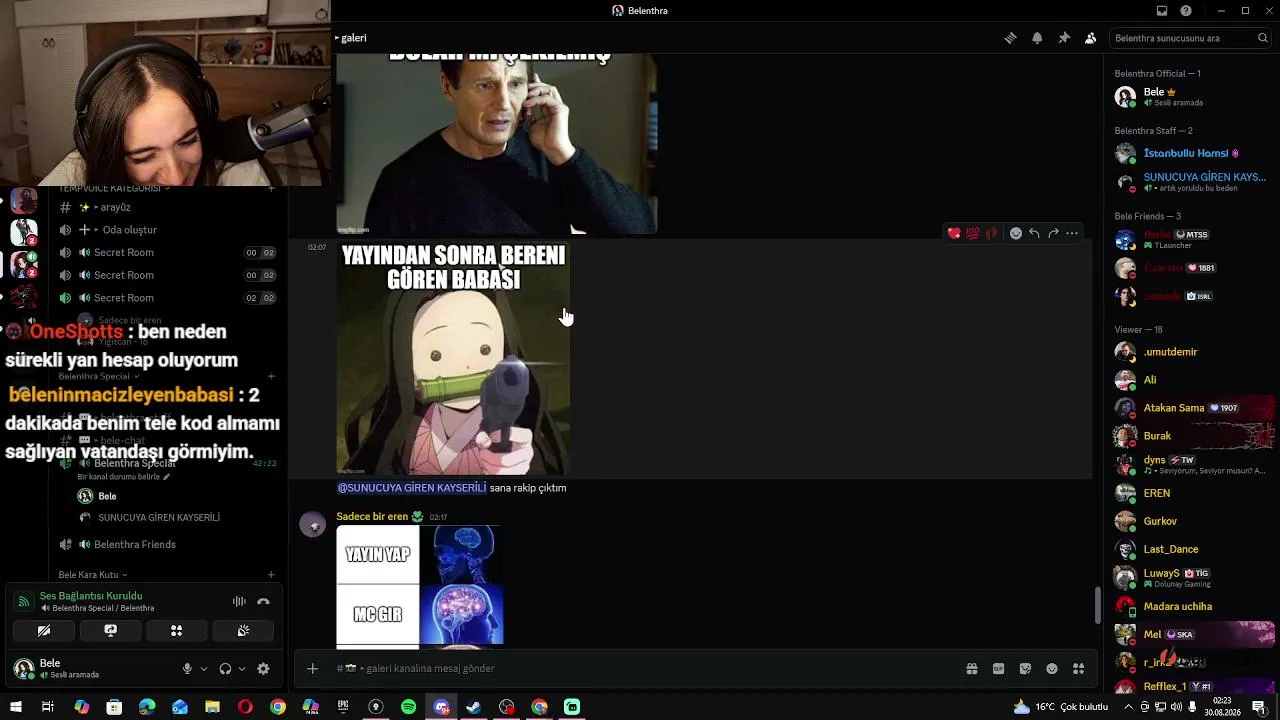Click the galeri channel title
The width and height of the screenshot is (1280, 720).
[x=354, y=38]
